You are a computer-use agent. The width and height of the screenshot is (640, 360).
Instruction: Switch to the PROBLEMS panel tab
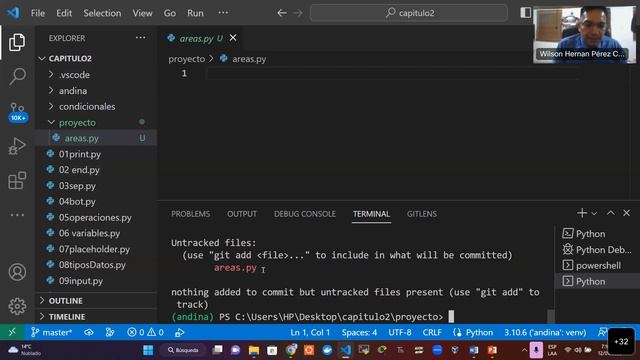click(x=191, y=214)
